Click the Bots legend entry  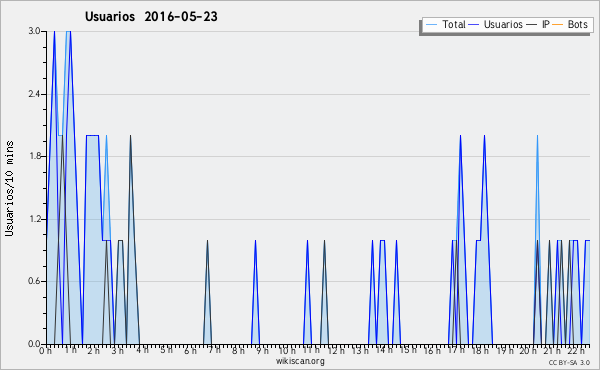(570, 25)
